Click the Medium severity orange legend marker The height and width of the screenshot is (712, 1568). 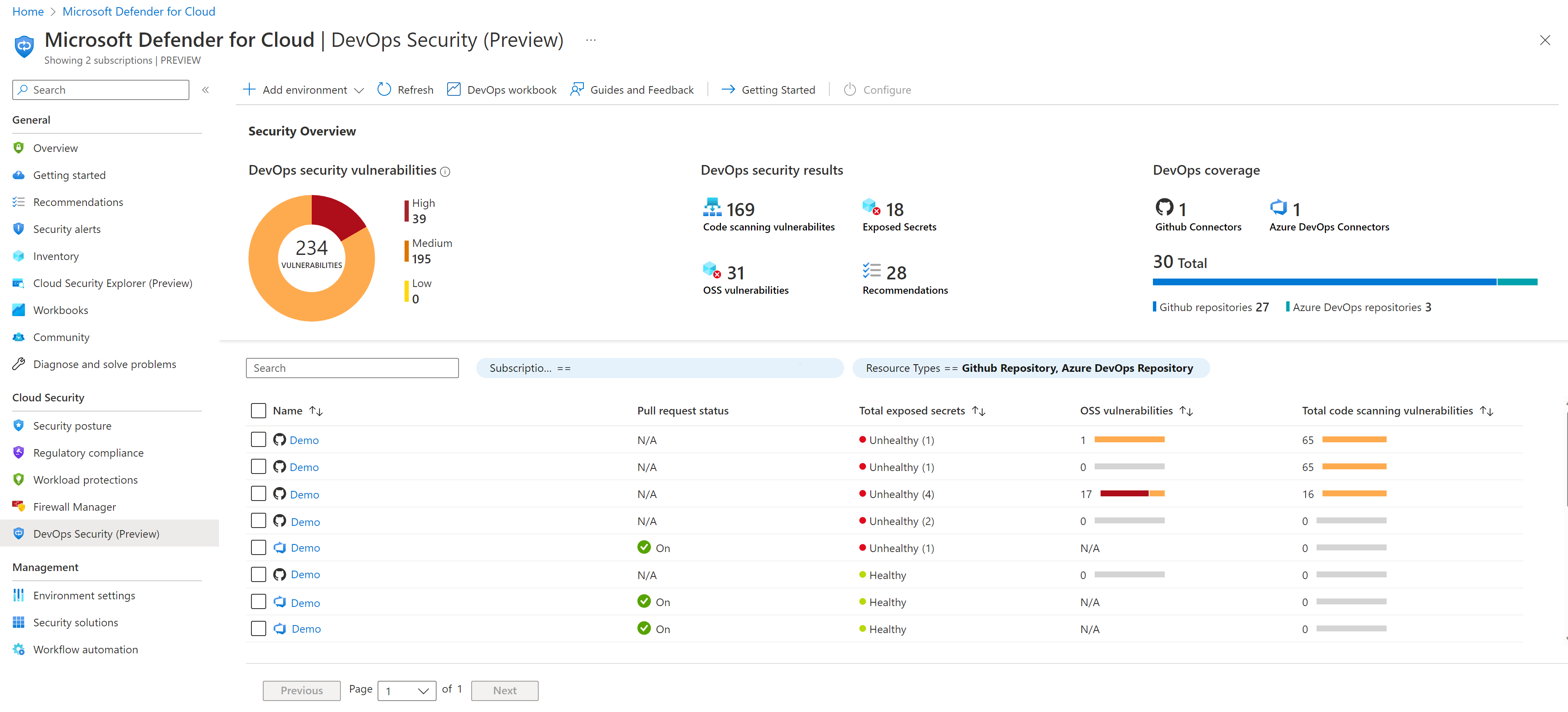click(407, 251)
